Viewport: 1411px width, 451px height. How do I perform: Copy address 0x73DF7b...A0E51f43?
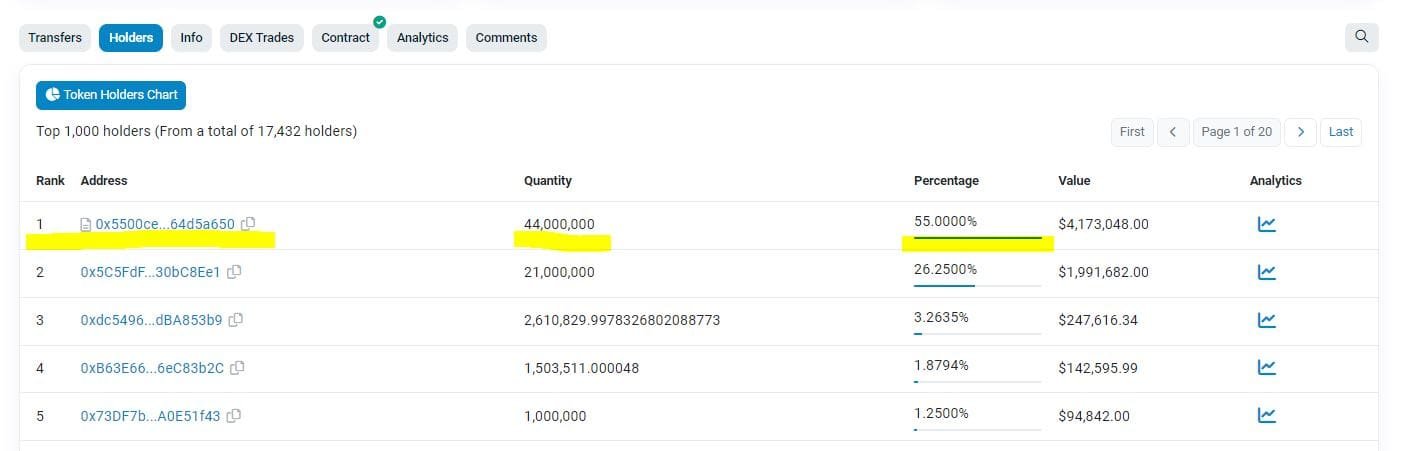pyautogui.click(x=234, y=416)
